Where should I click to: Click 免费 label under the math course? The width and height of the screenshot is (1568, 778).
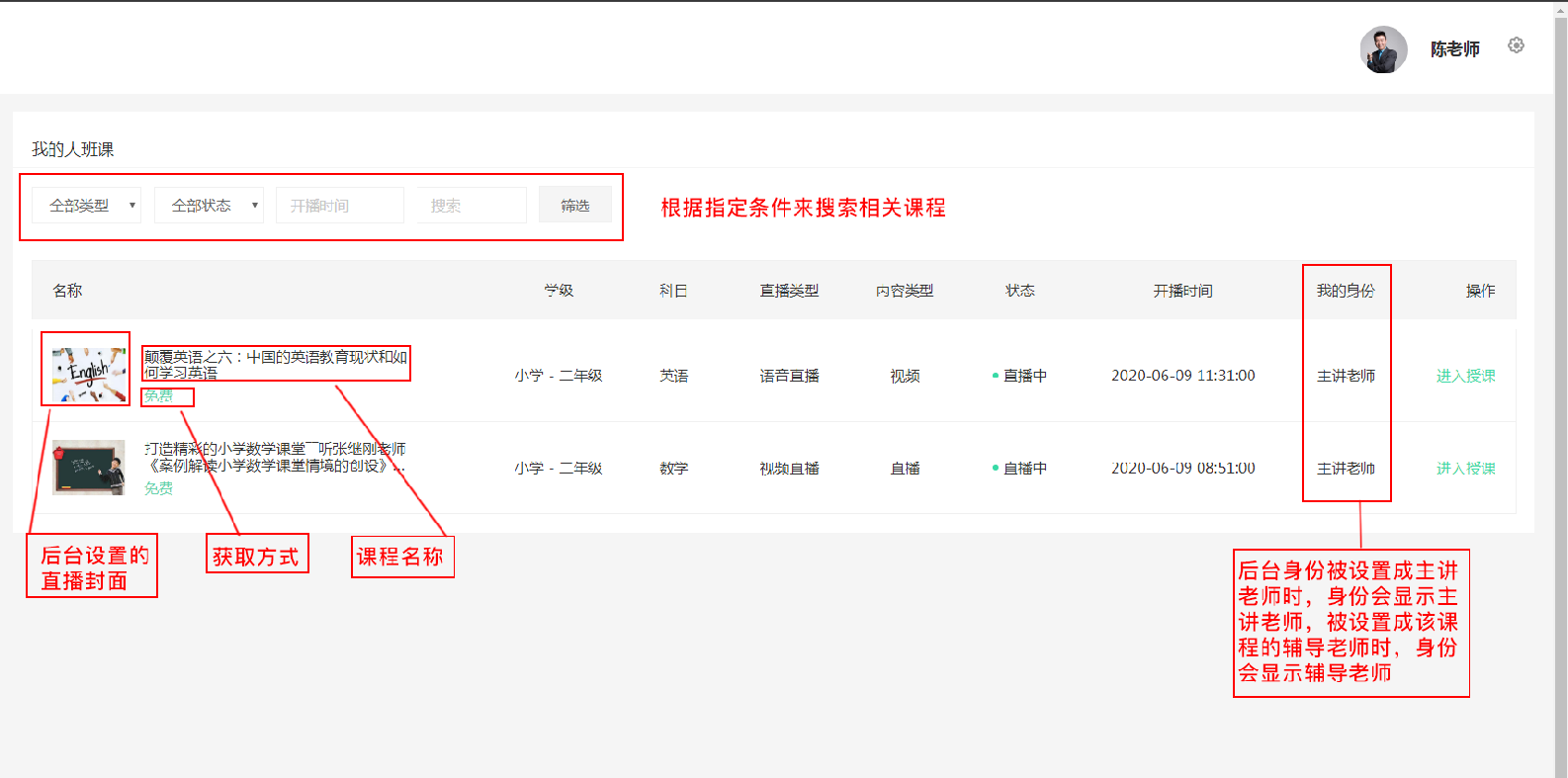click(x=159, y=488)
